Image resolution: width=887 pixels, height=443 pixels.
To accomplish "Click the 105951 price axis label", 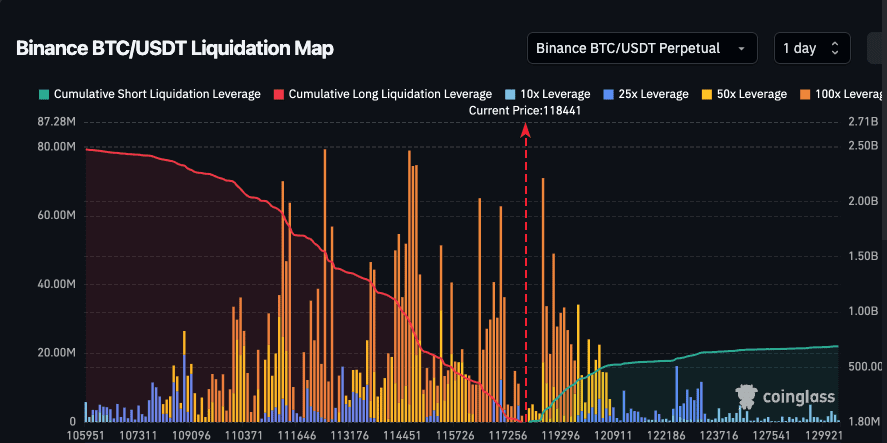I will point(84,436).
